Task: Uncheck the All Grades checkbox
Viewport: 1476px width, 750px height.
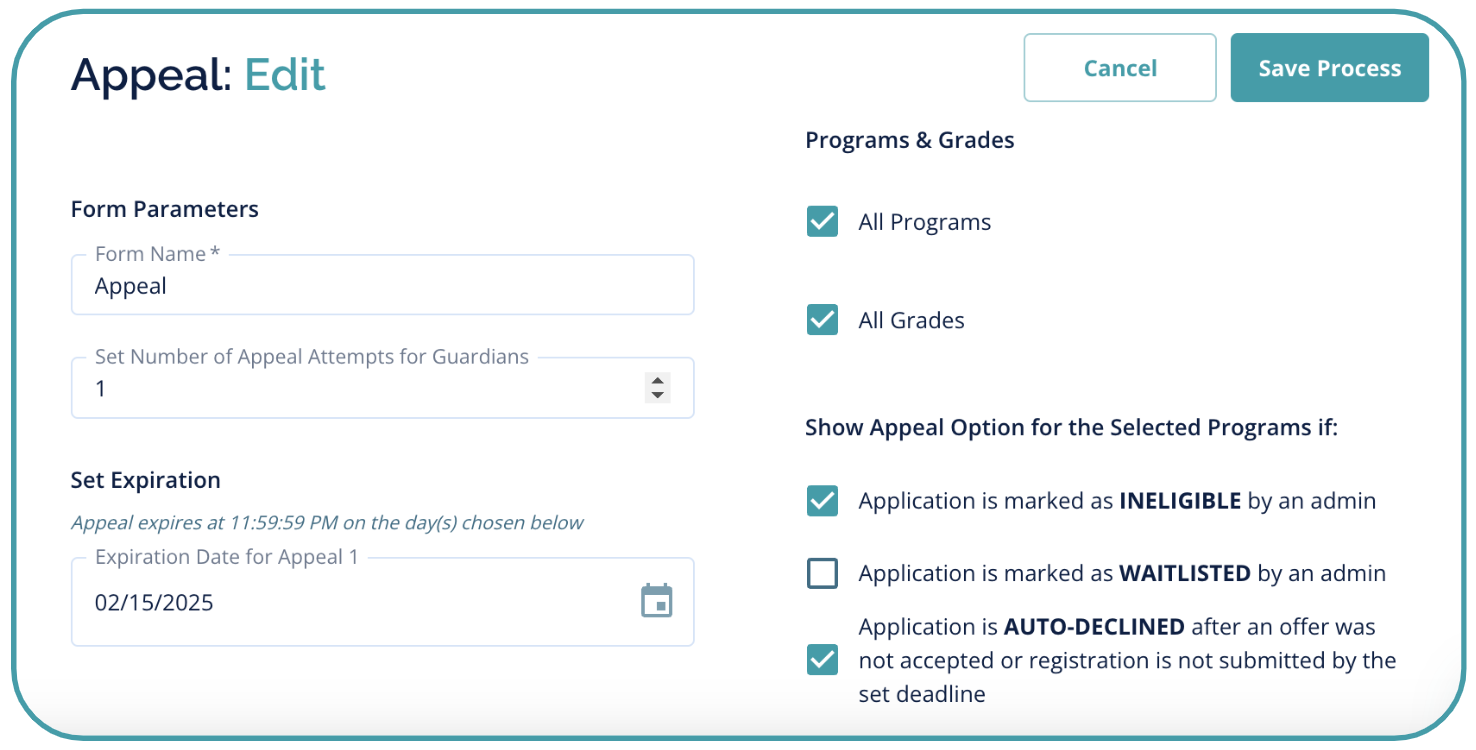Action: coord(822,320)
